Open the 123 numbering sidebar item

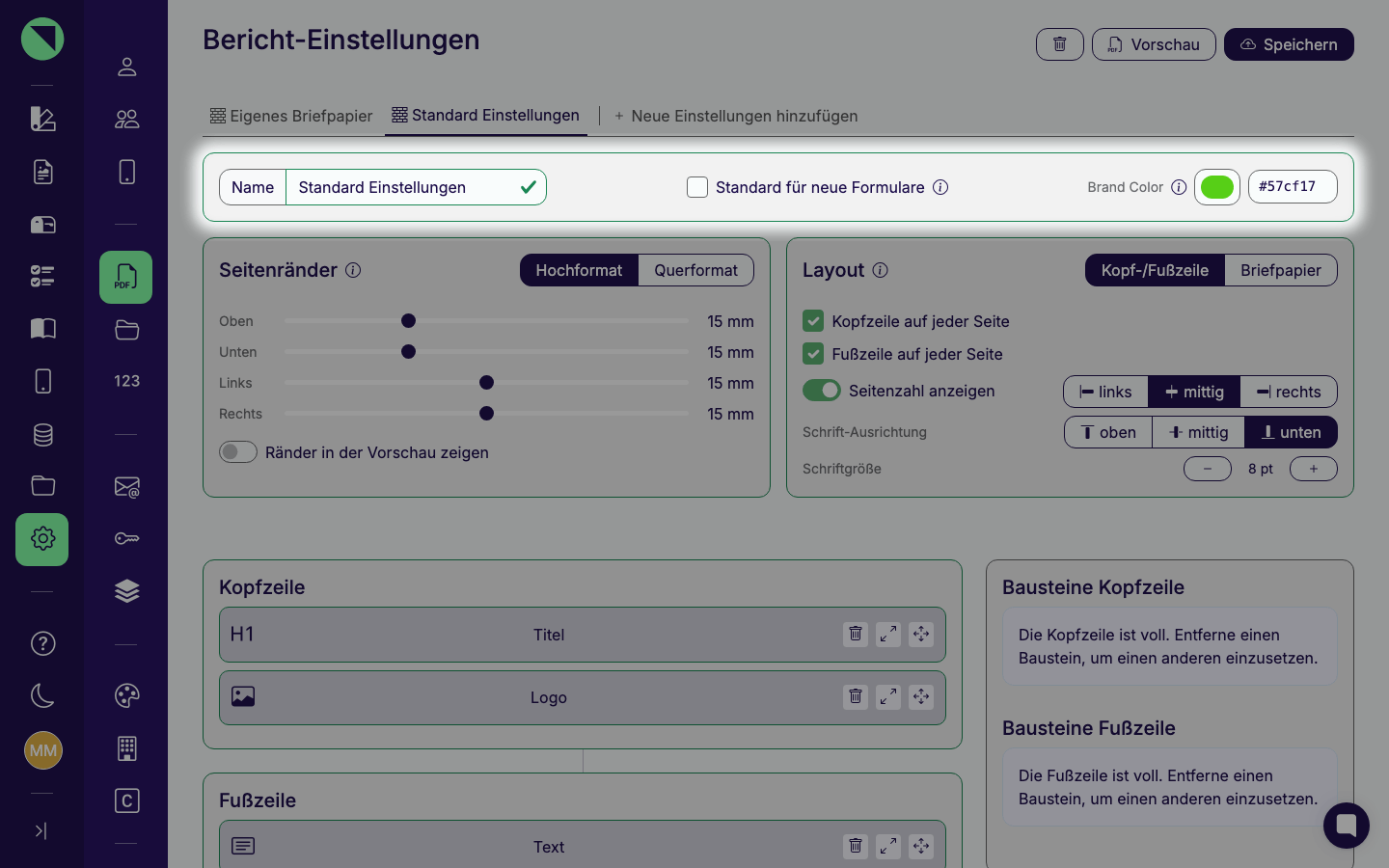pos(126,381)
